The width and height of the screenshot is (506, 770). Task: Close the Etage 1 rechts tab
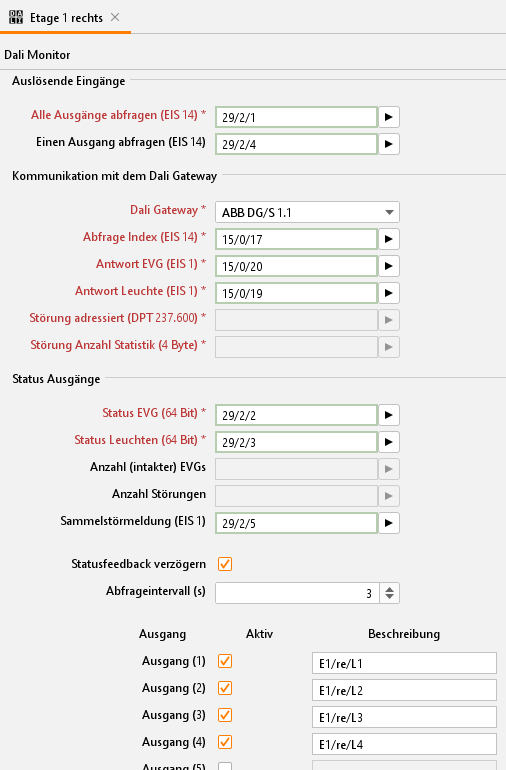[115, 17]
